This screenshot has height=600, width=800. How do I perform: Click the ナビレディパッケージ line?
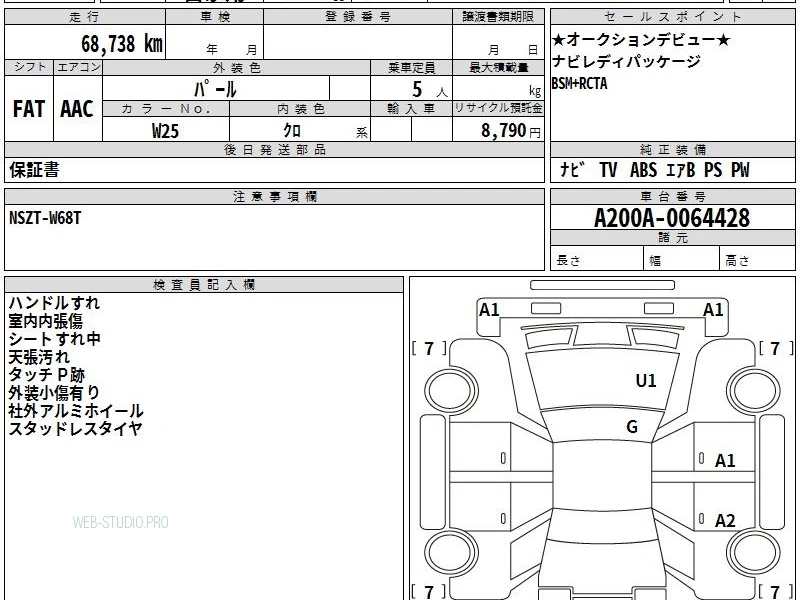coord(627,61)
